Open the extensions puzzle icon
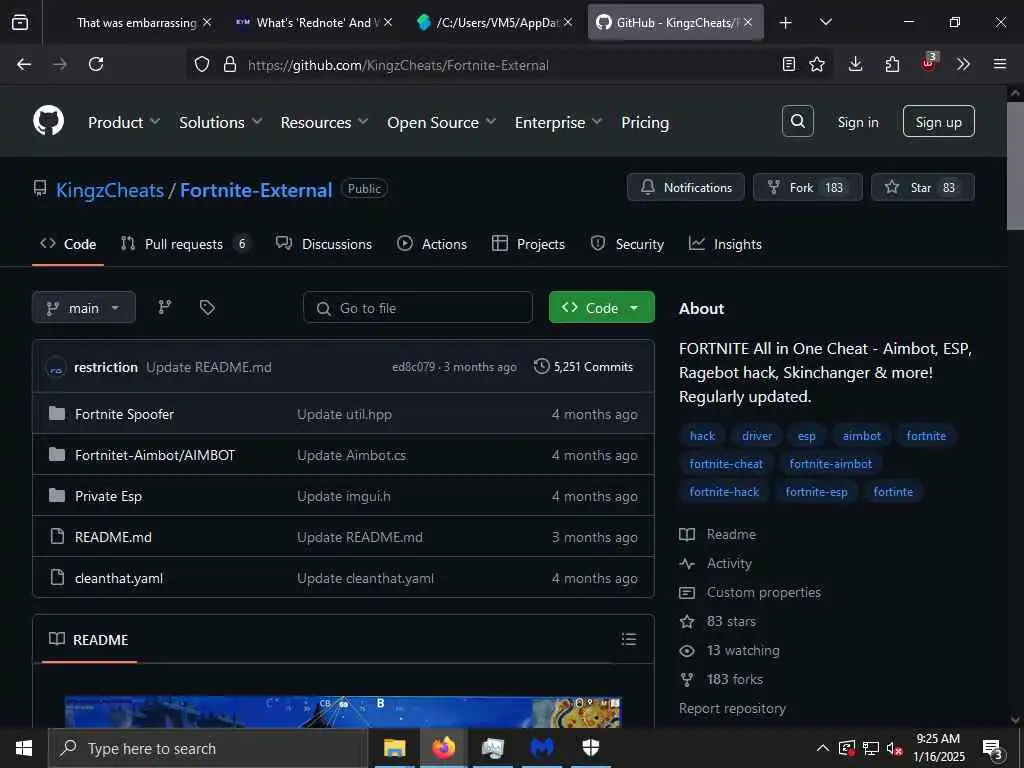This screenshot has width=1024, height=768. [892, 64]
